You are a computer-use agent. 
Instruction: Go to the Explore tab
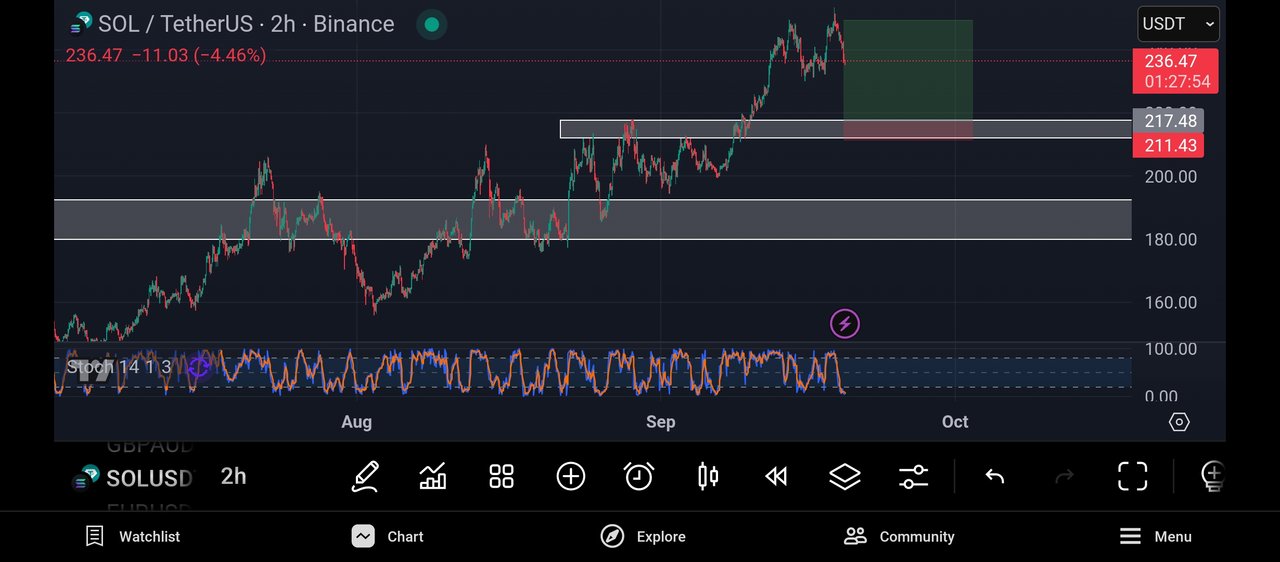tap(643, 536)
